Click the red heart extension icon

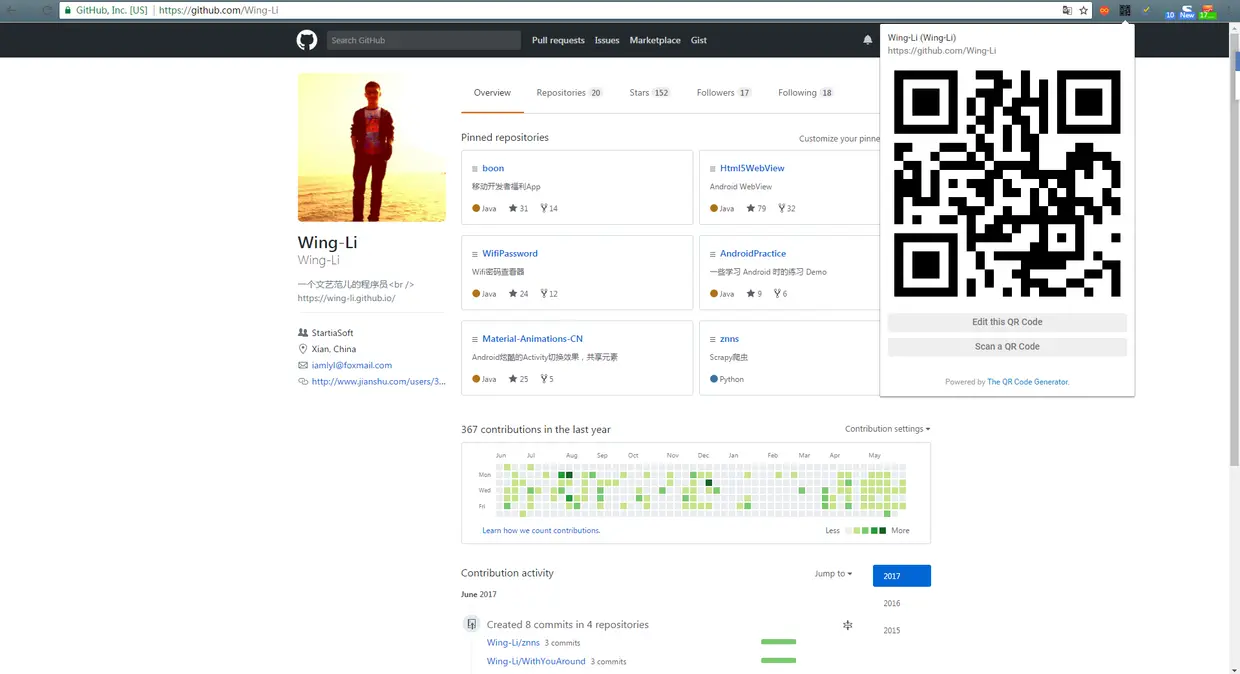[x=1104, y=10]
